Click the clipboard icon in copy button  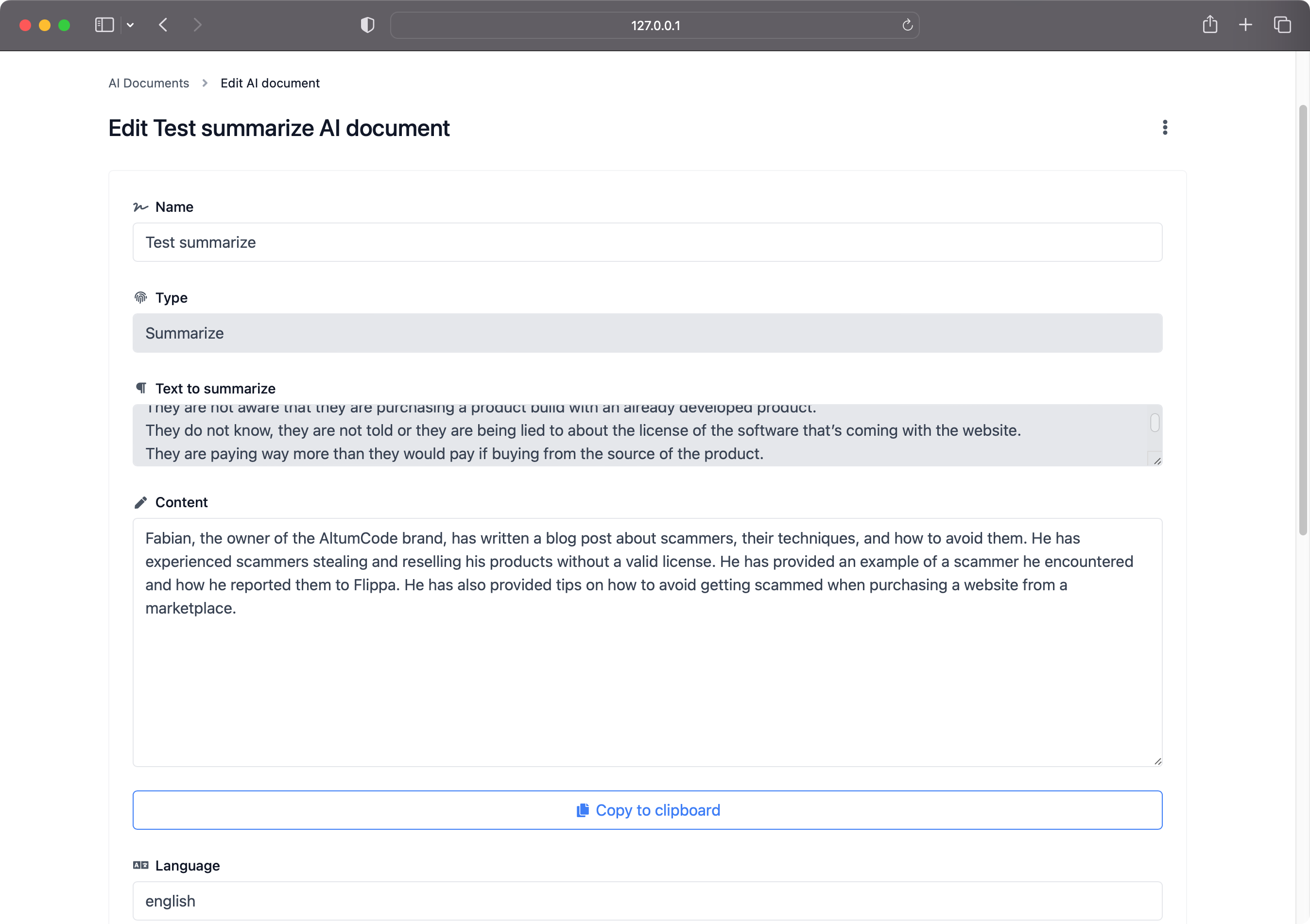pos(582,810)
